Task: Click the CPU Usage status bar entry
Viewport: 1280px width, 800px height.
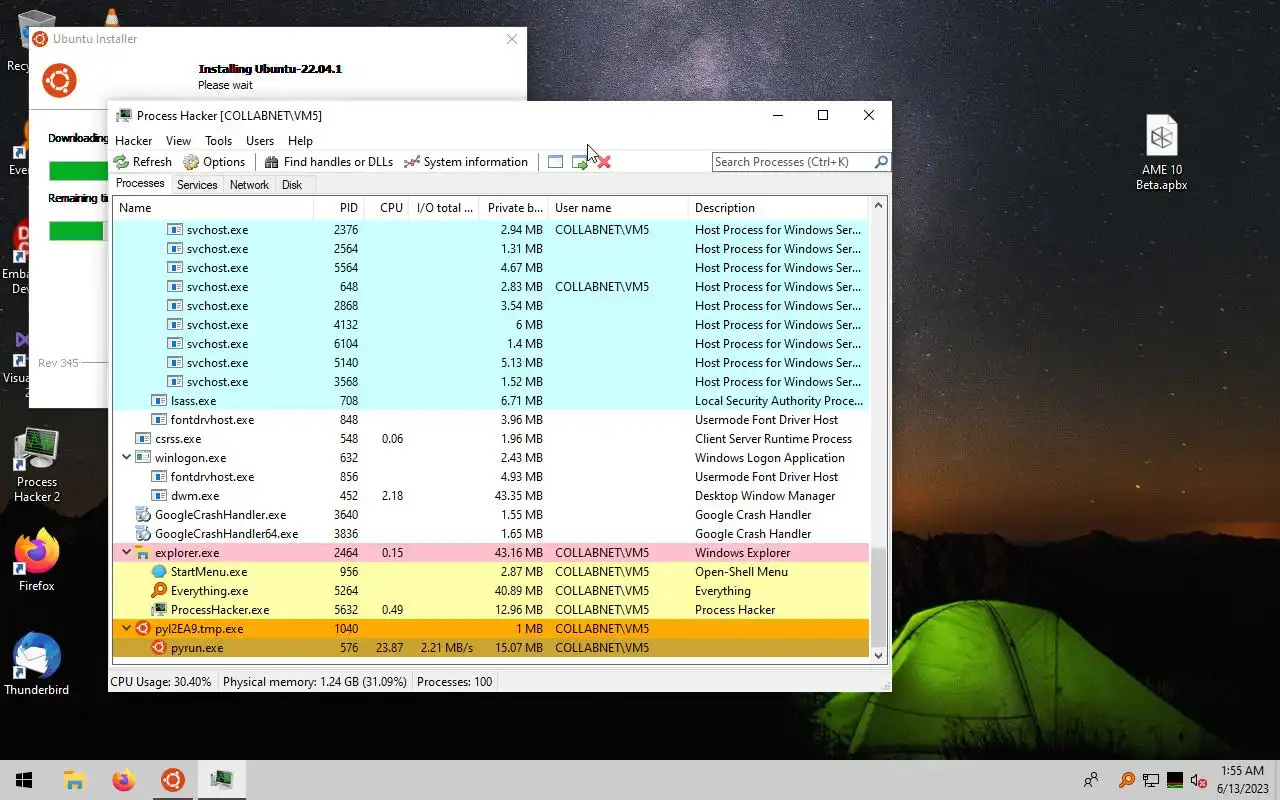Action: tap(161, 682)
